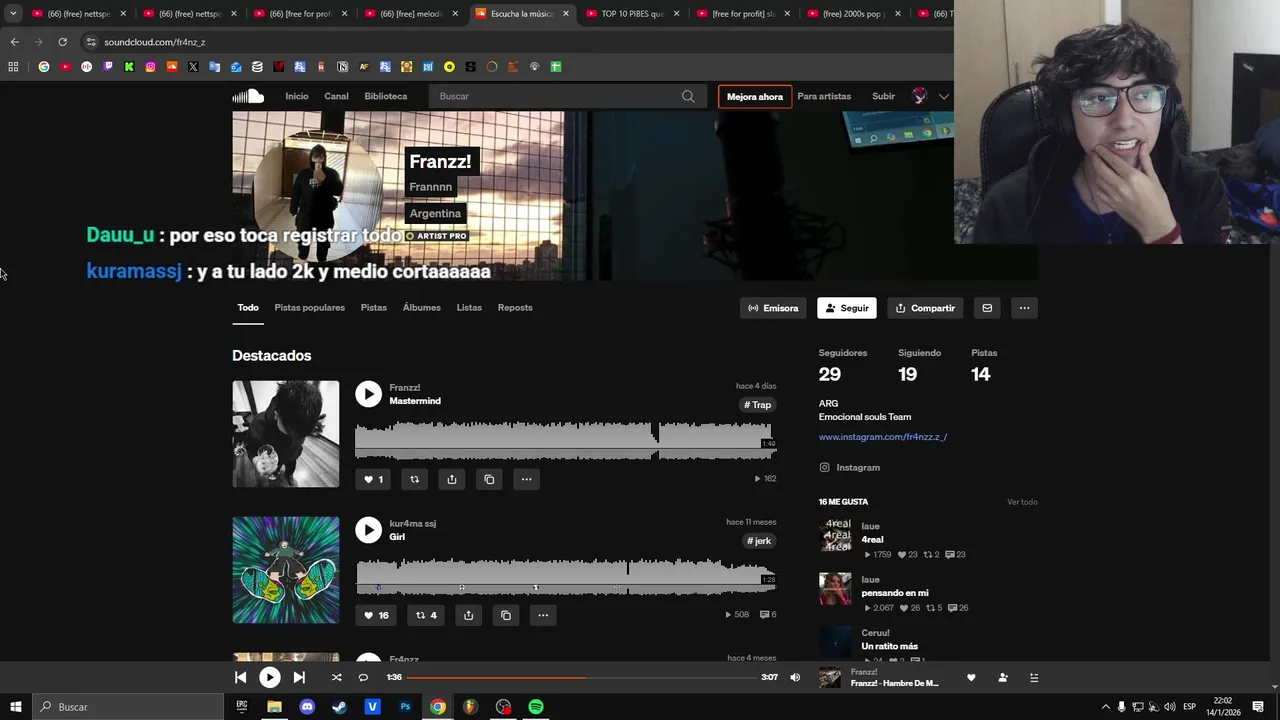This screenshot has width=1280, height=720.
Task: Open the Girl track cover artwork
Action: pos(286,570)
